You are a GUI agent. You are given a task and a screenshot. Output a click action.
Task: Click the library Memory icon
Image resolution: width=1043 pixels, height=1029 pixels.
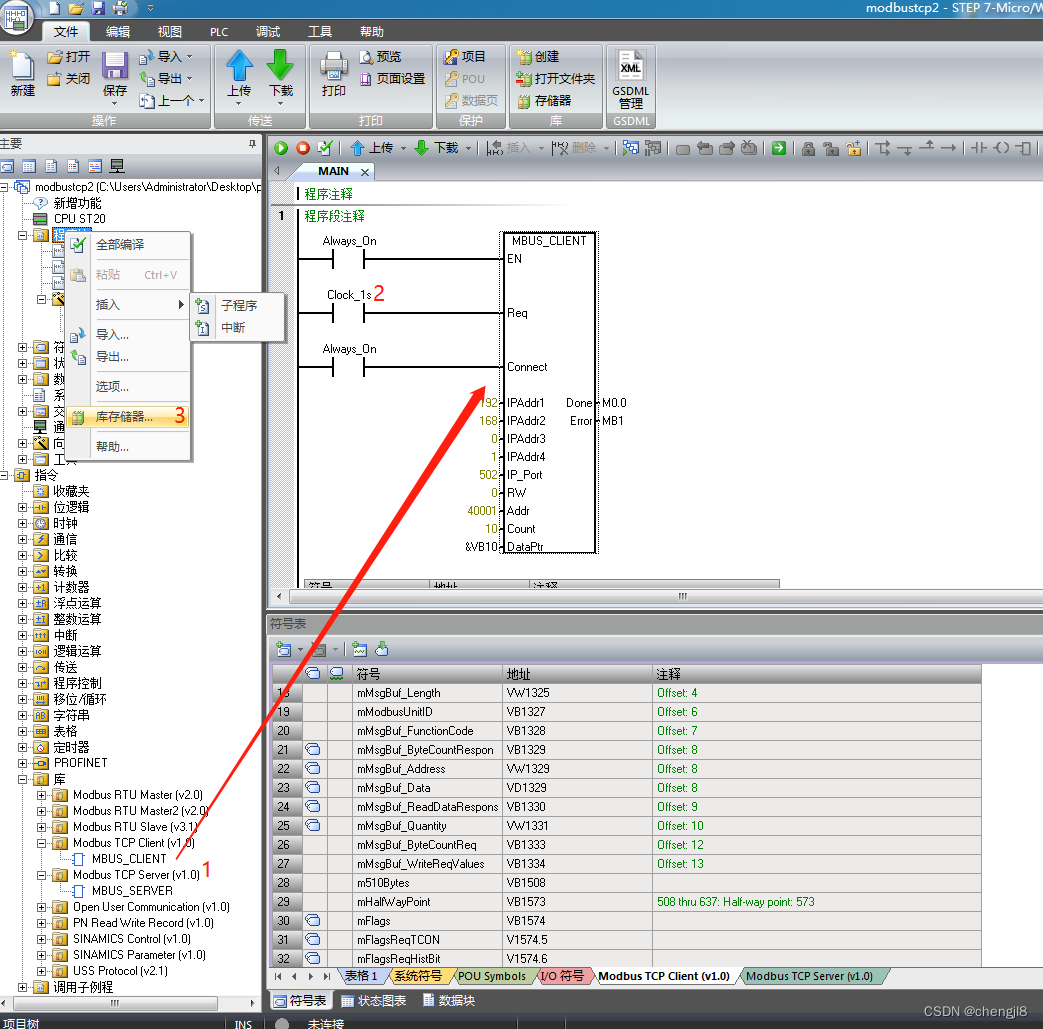pos(524,101)
